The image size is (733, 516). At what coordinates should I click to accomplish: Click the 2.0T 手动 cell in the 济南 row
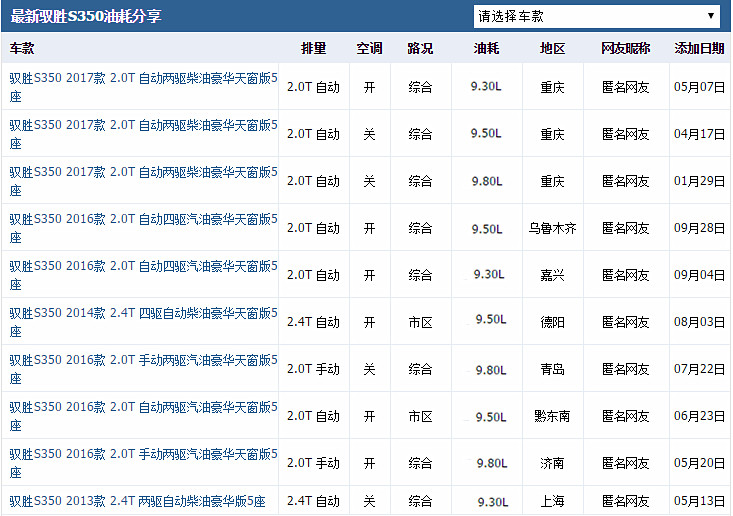(x=313, y=463)
